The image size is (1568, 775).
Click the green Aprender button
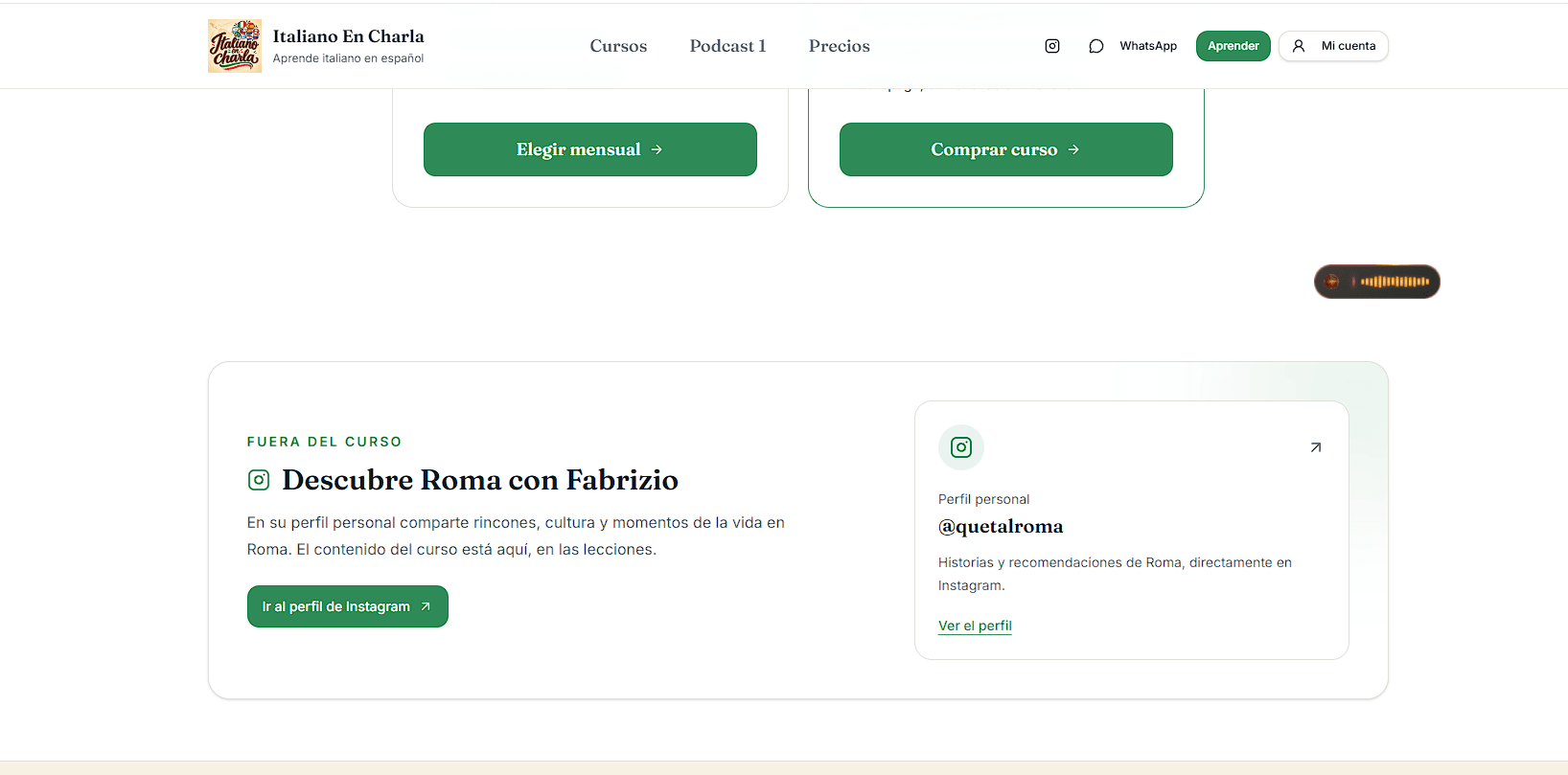pyautogui.click(x=1234, y=46)
